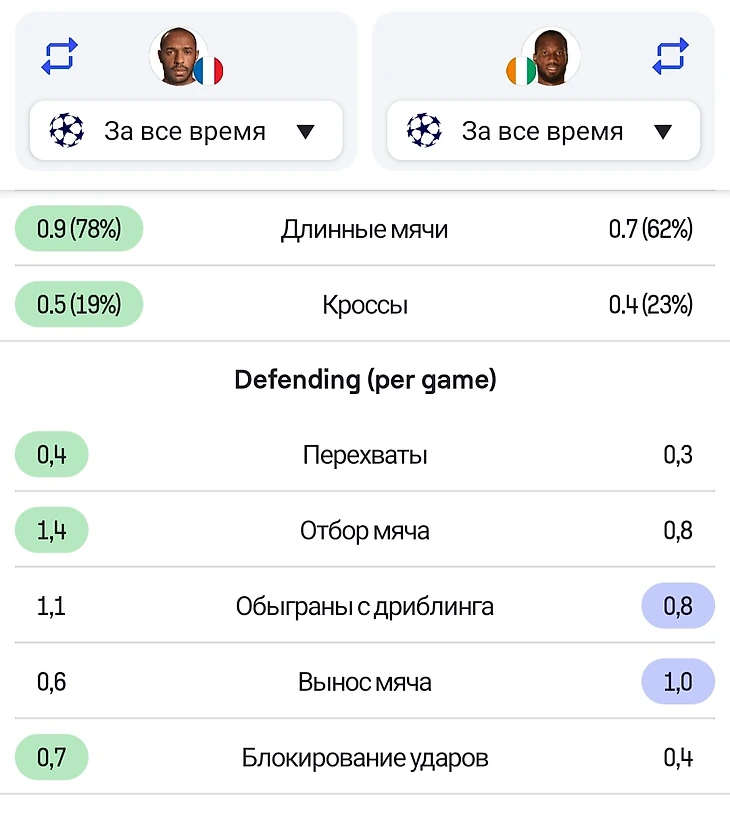Viewport: 730px width, 814px height.
Task: Select the 'Отбор мяча' stat label
Action: click(364, 531)
